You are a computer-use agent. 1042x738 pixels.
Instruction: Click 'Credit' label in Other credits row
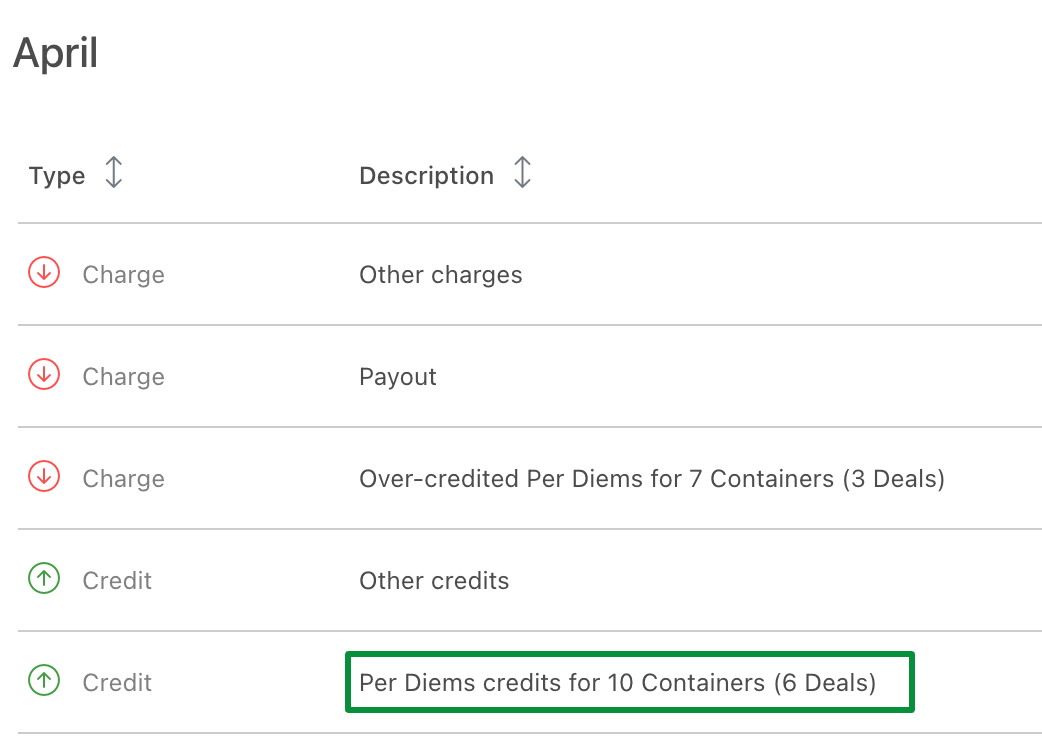click(x=117, y=581)
